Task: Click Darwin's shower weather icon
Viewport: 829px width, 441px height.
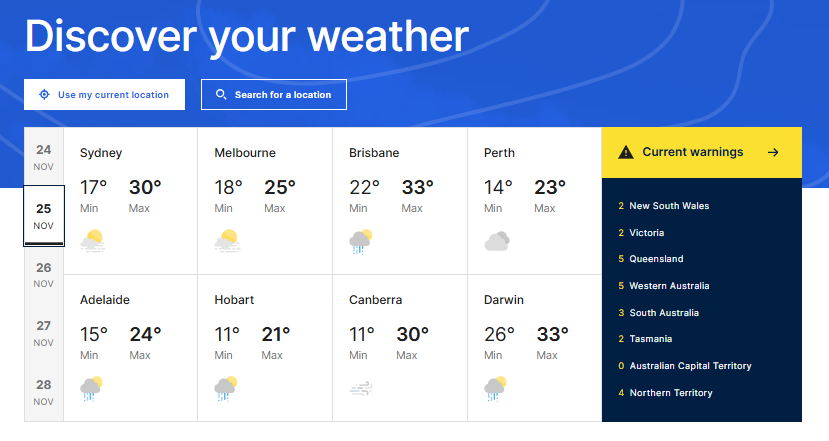Action: (x=496, y=388)
